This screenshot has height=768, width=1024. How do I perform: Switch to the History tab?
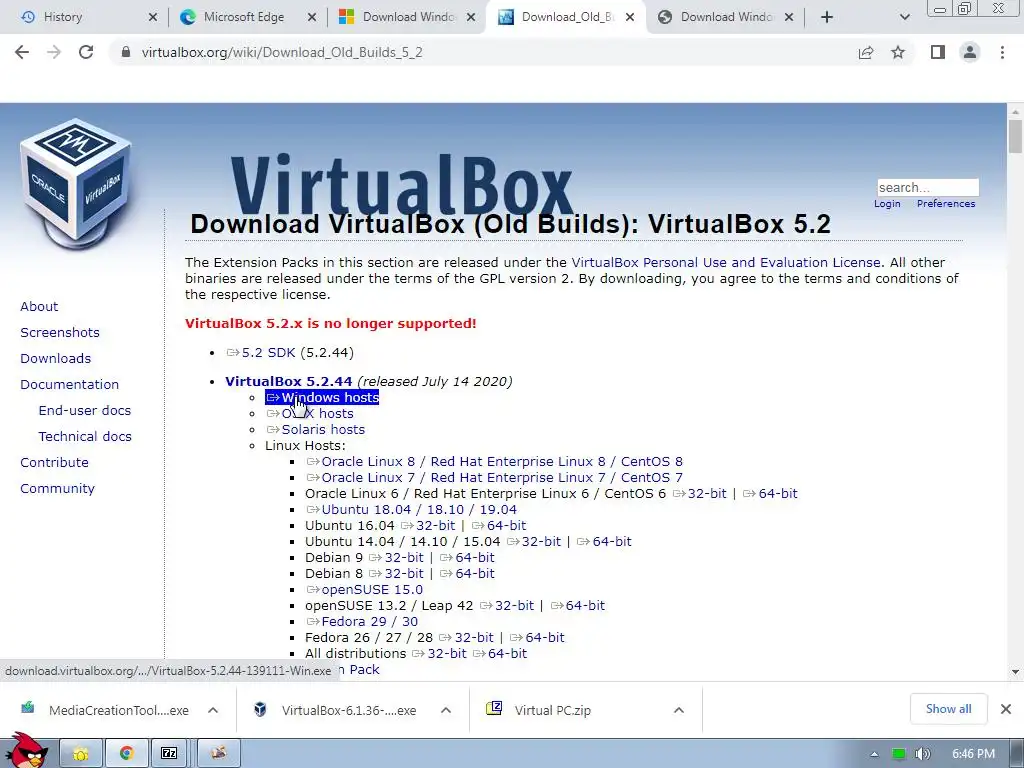click(63, 17)
